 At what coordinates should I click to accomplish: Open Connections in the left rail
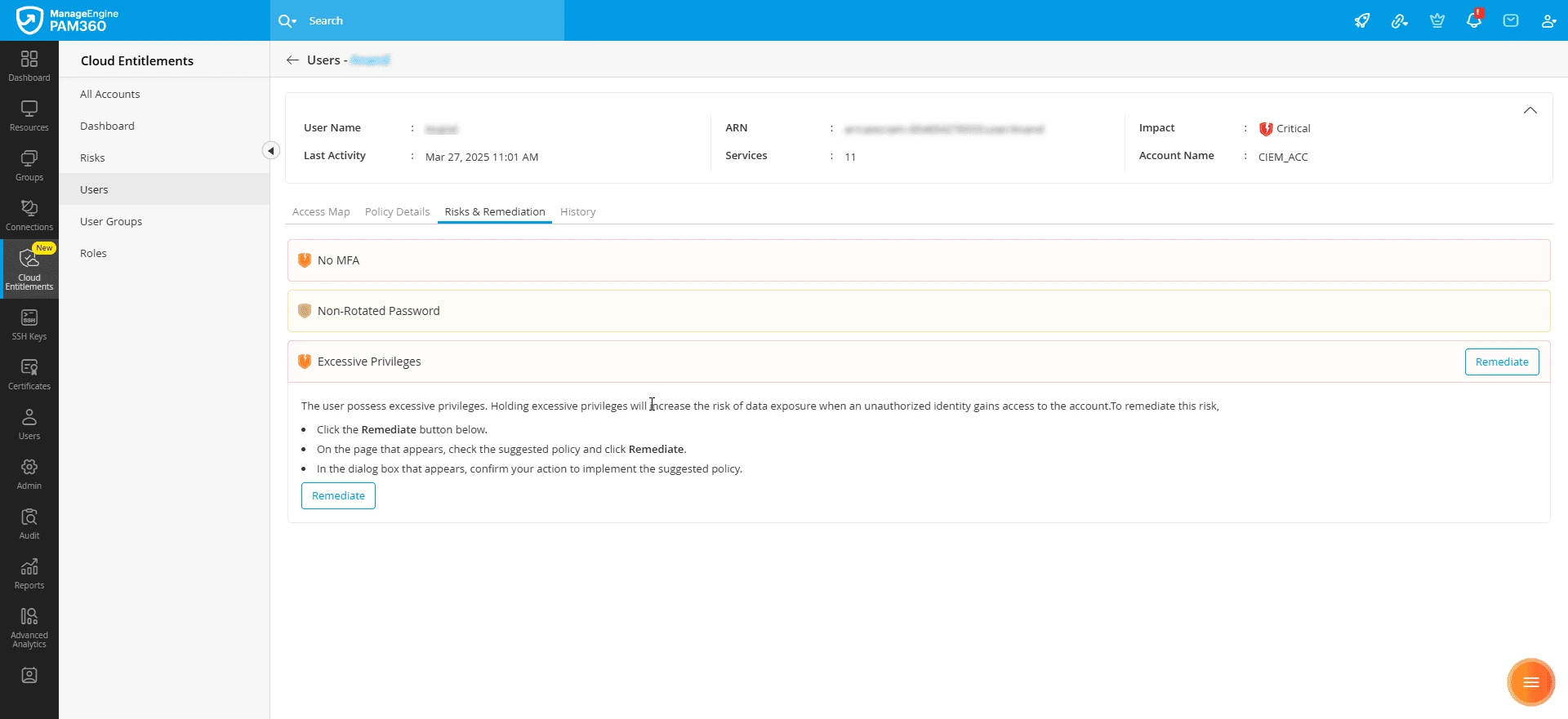pyautogui.click(x=29, y=215)
